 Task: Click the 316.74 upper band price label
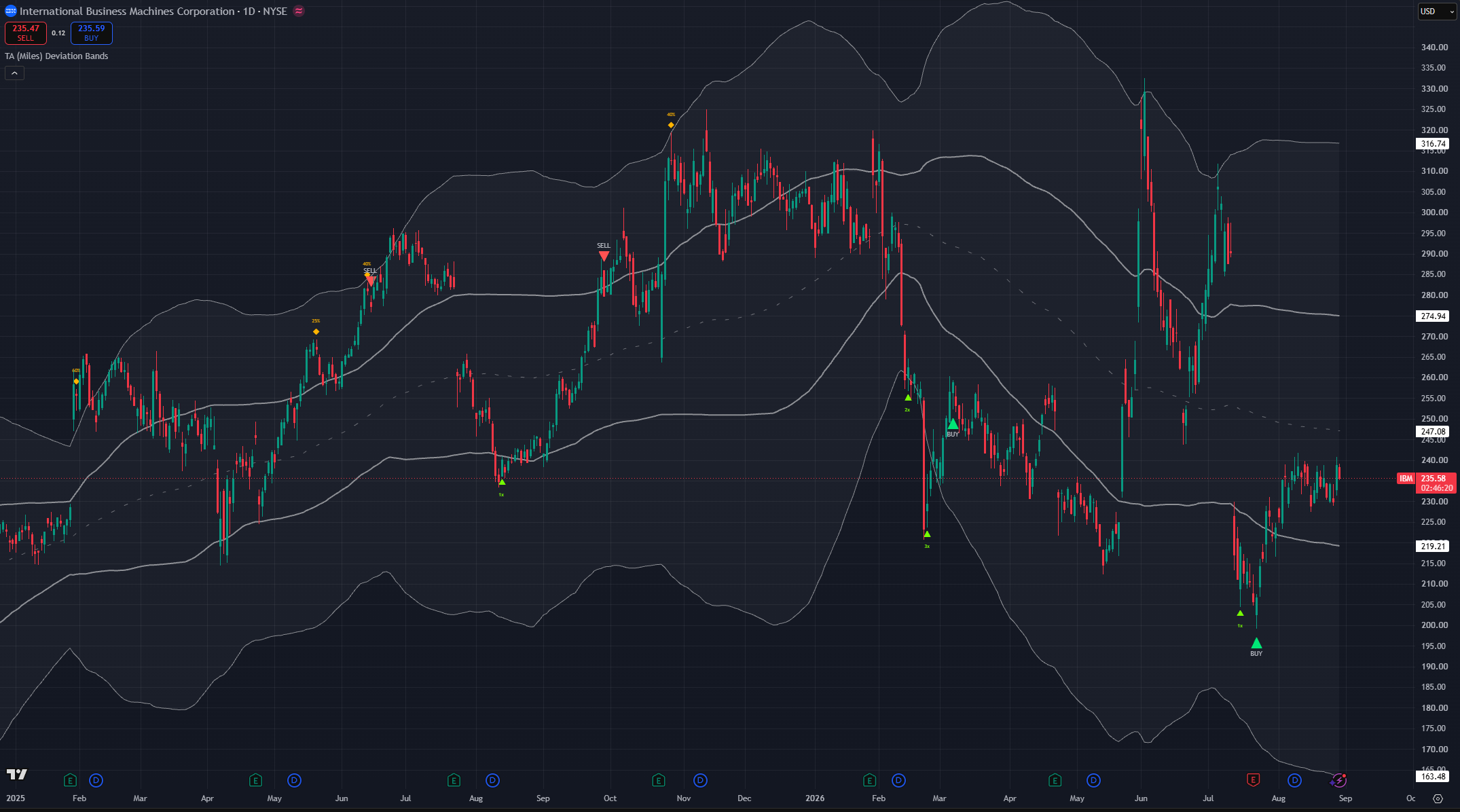tap(1433, 143)
